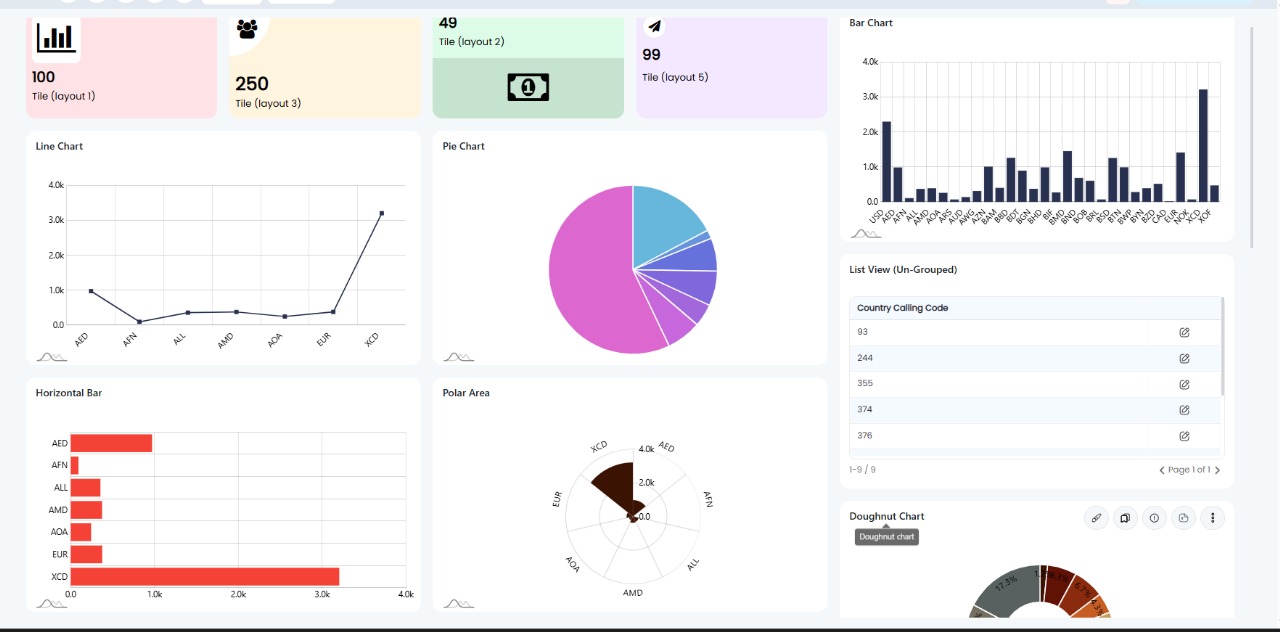
Task: Click the copy icon on the Doughnut Chart toolbar
Action: coord(1125,518)
